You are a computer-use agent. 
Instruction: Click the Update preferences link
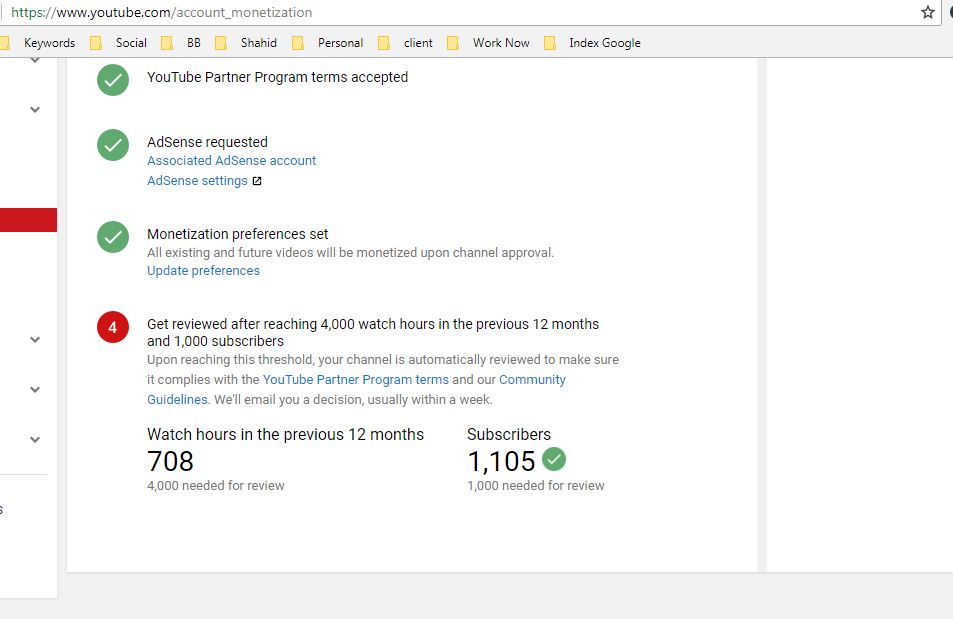pyautogui.click(x=204, y=271)
